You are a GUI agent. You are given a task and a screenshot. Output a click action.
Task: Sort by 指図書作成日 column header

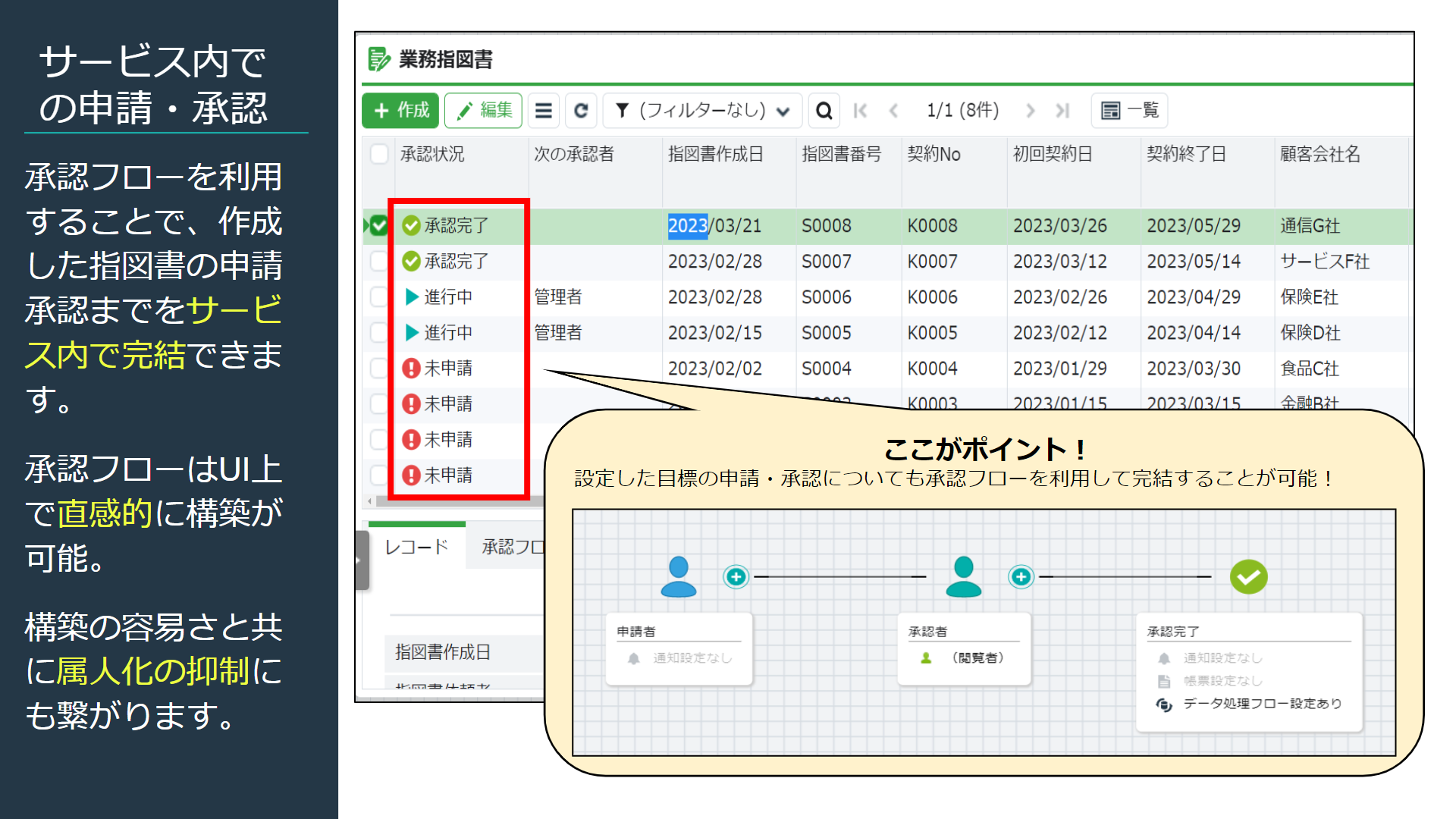pyautogui.click(x=715, y=154)
